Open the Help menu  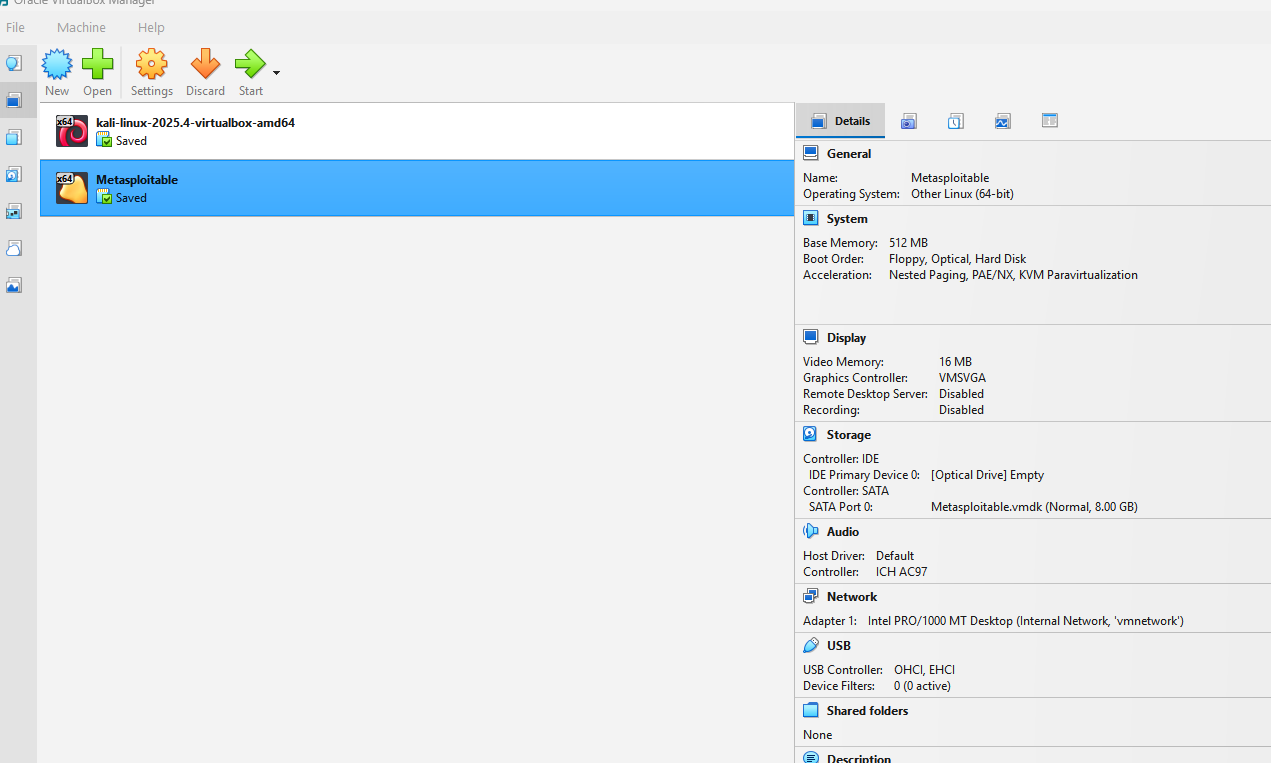click(x=151, y=27)
